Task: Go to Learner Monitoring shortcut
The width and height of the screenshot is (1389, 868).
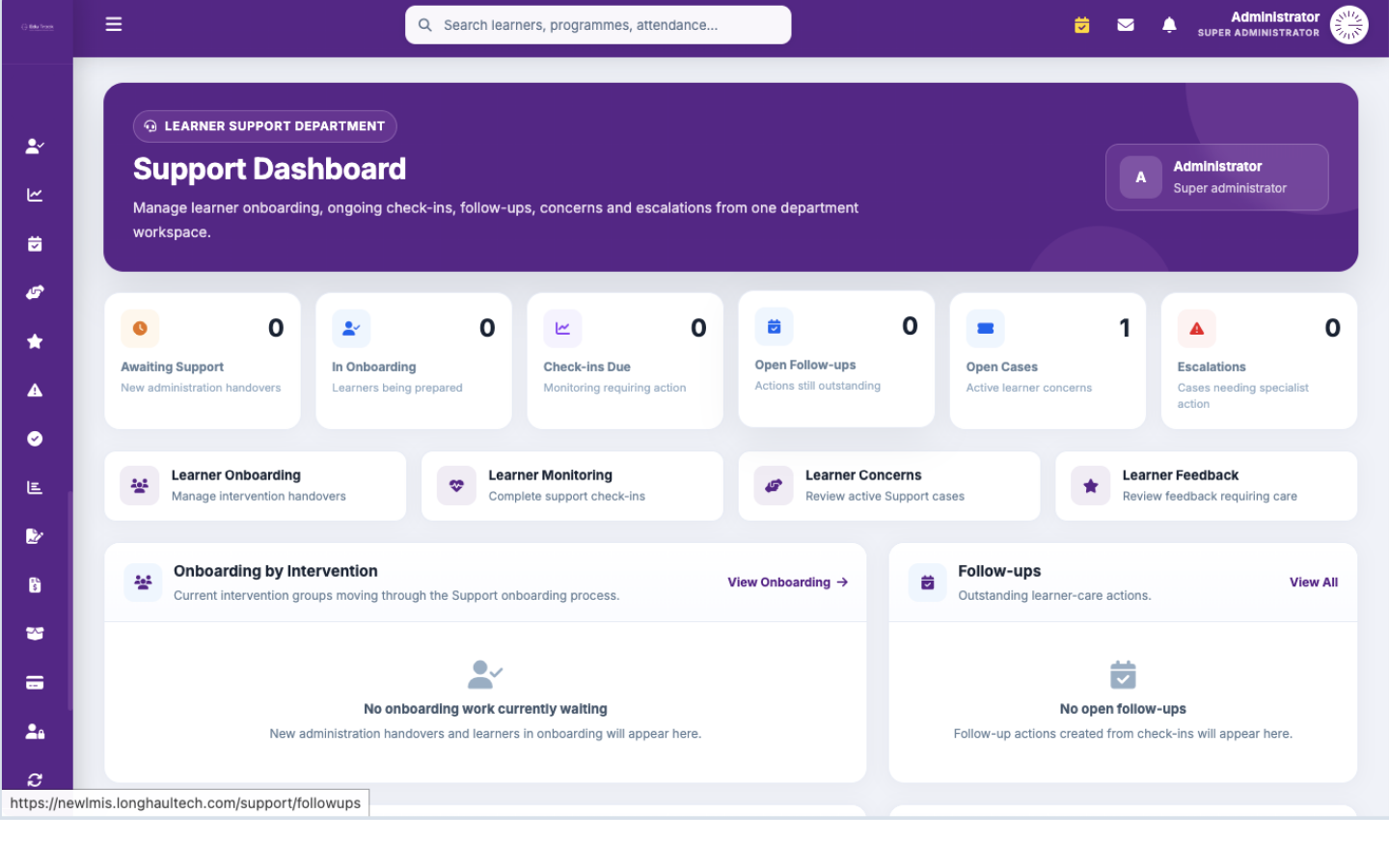Action: [x=572, y=486]
